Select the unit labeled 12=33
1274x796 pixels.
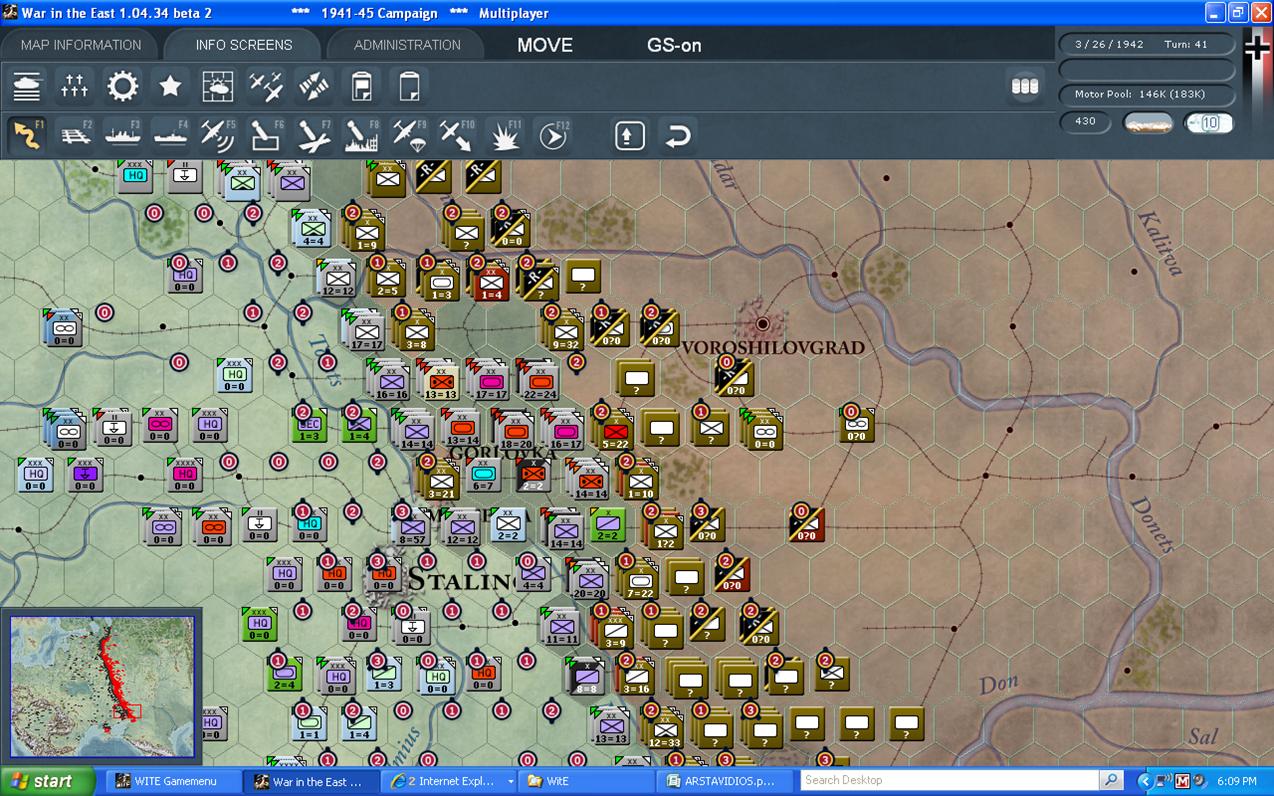[x=664, y=728]
